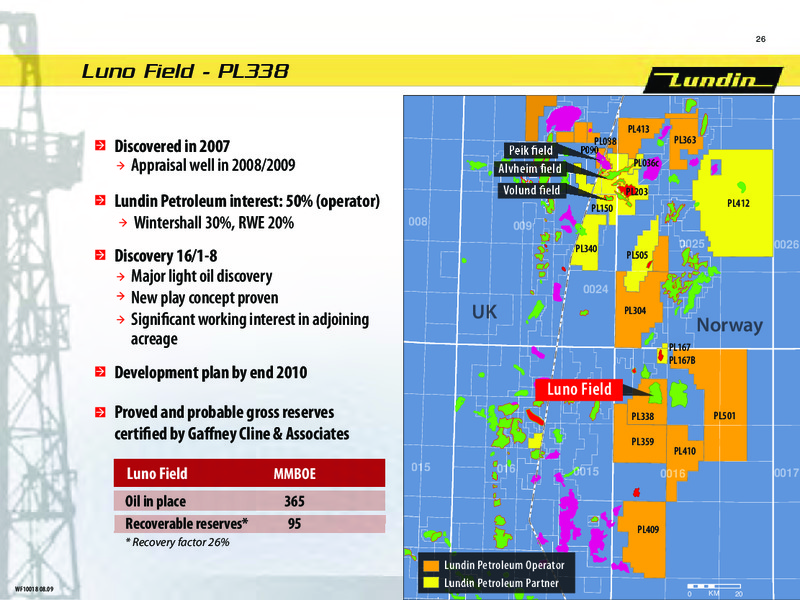
Task: Click the "* Recovery factor 26%" footnote
Action: click(177, 542)
